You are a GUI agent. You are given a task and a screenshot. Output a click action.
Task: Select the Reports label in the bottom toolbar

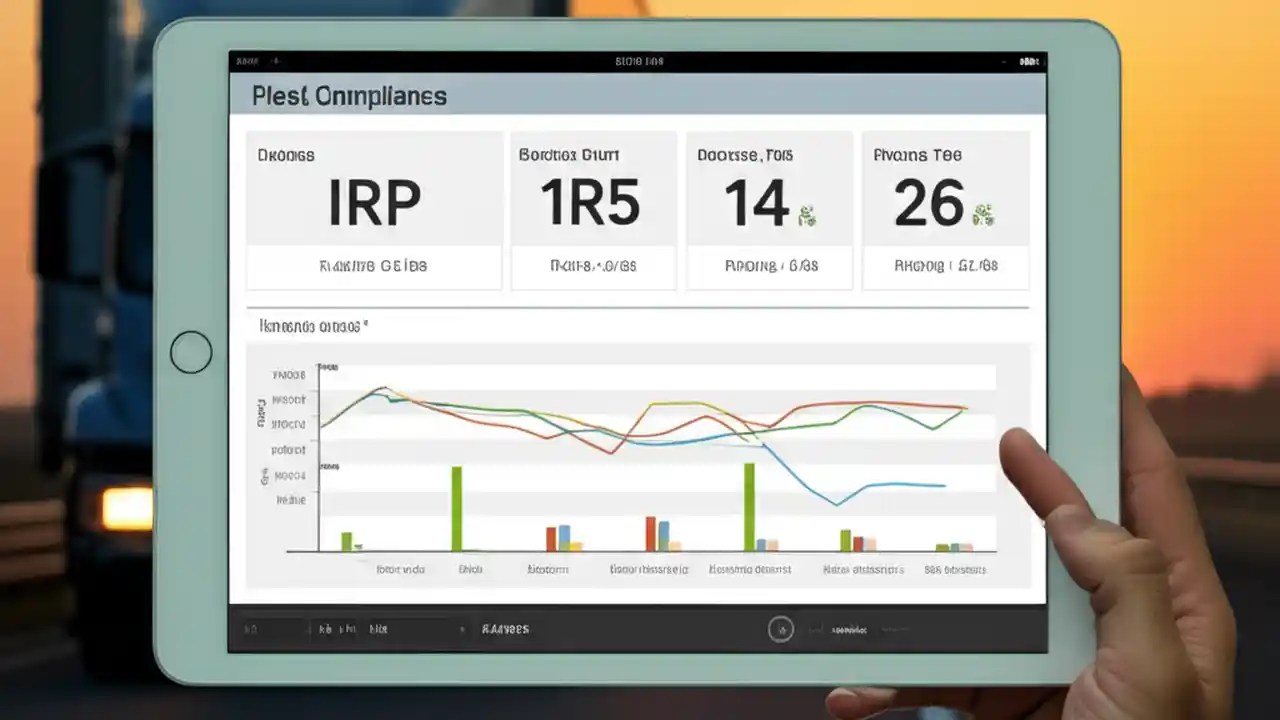(504, 629)
